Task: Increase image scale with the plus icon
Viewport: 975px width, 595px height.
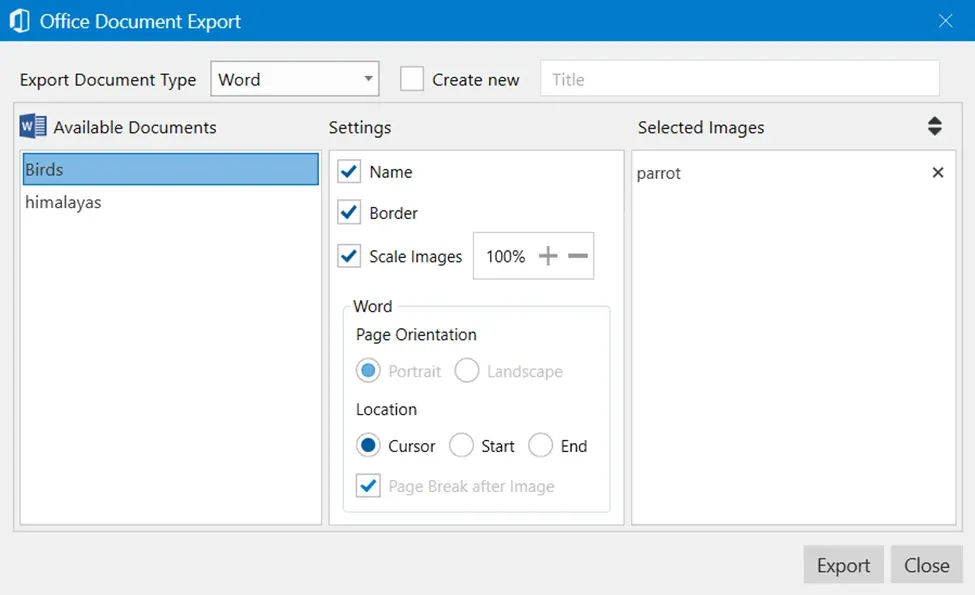Action: 548,256
